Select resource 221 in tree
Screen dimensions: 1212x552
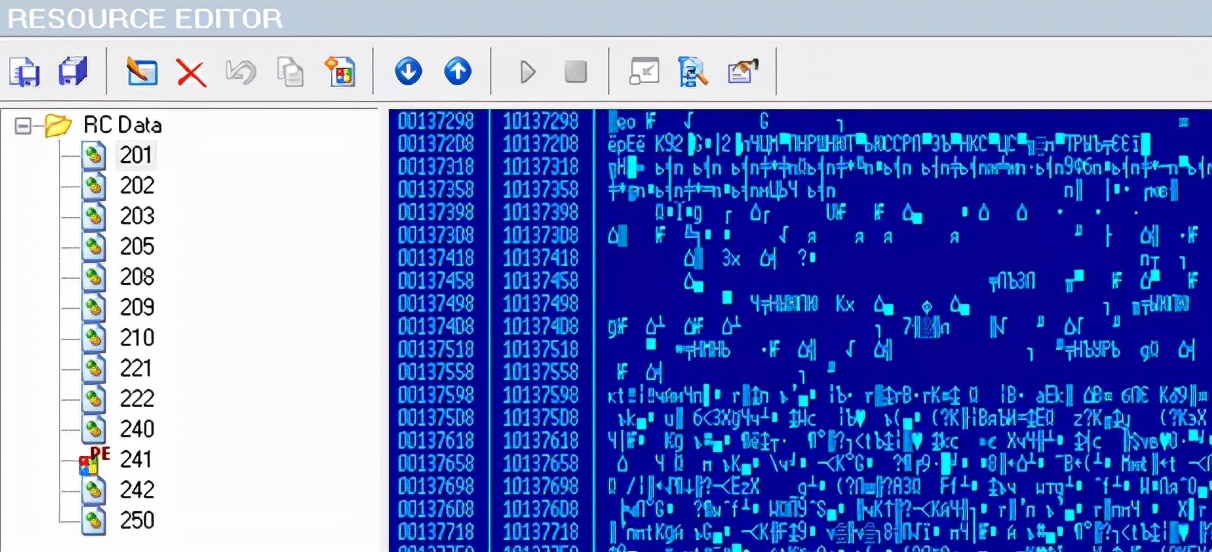pos(137,368)
